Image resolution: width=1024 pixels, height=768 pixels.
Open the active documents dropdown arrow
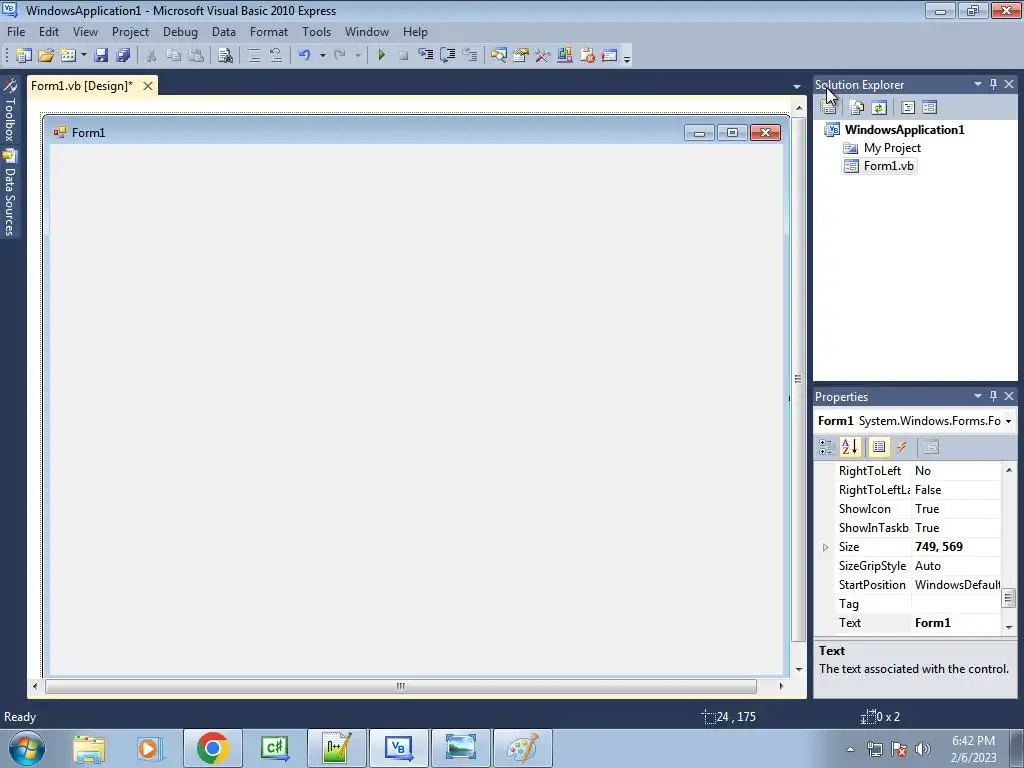[x=797, y=86]
